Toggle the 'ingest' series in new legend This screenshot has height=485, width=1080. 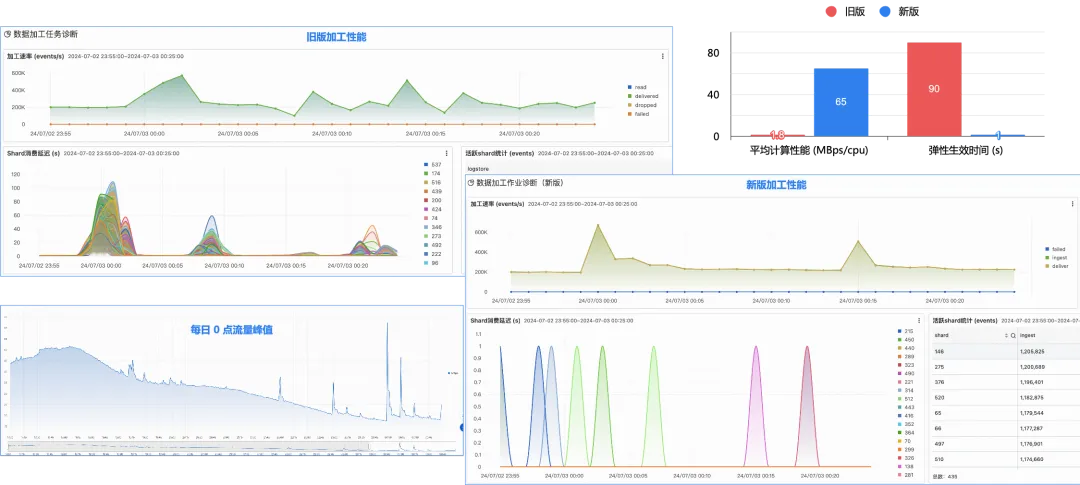point(1058,257)
